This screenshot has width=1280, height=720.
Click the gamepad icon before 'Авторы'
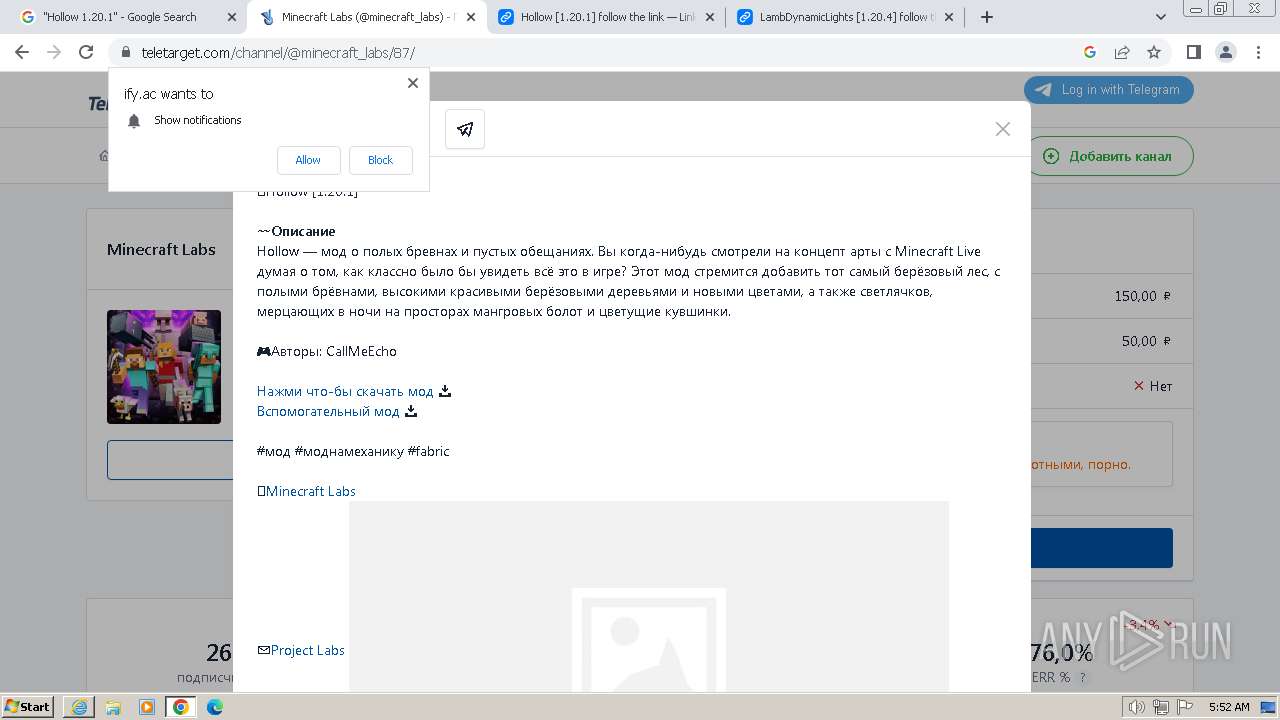coord(264,351)
